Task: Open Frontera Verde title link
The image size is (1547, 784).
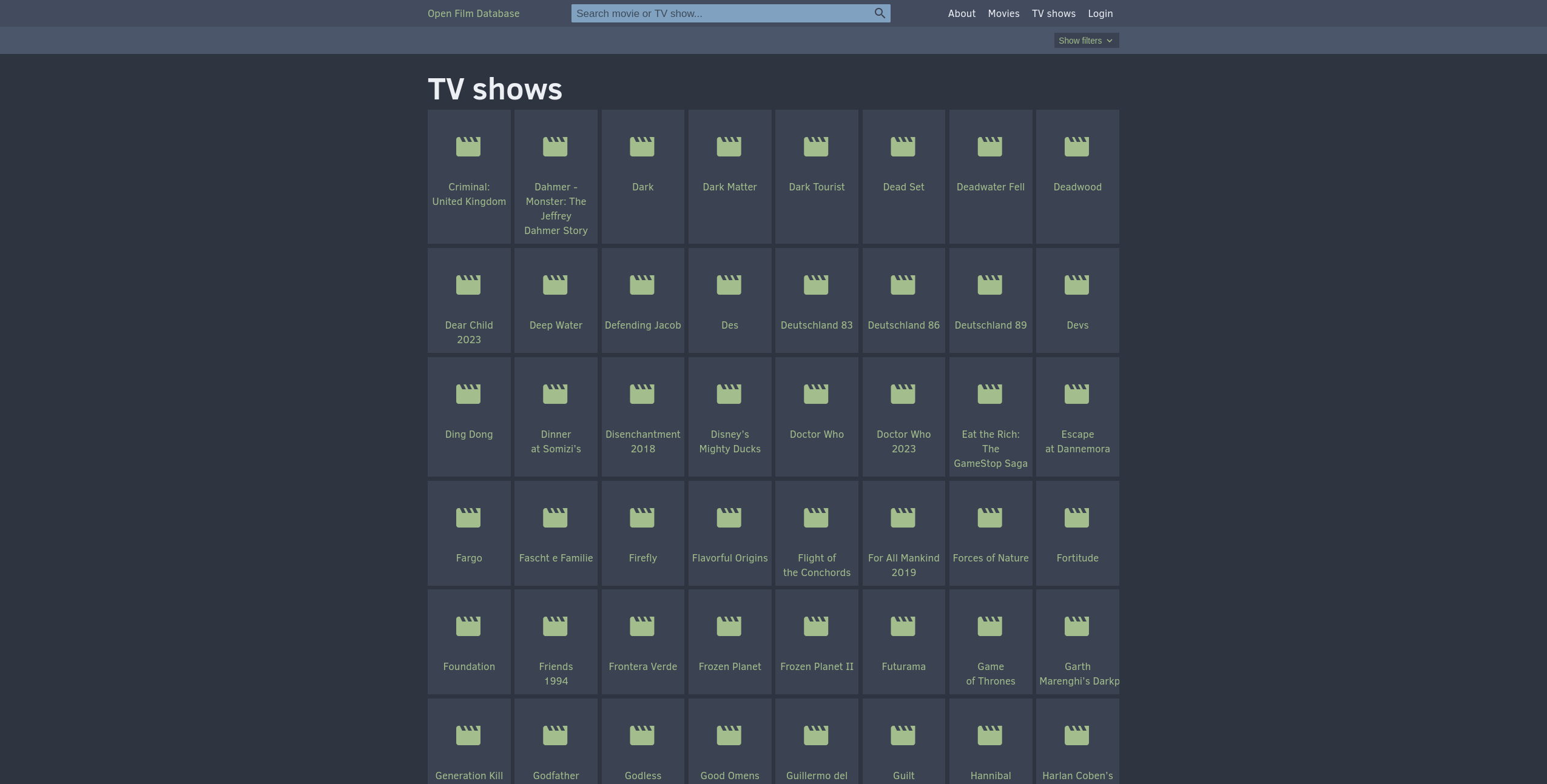Action: pyautogui.click(x=642, y=666)
